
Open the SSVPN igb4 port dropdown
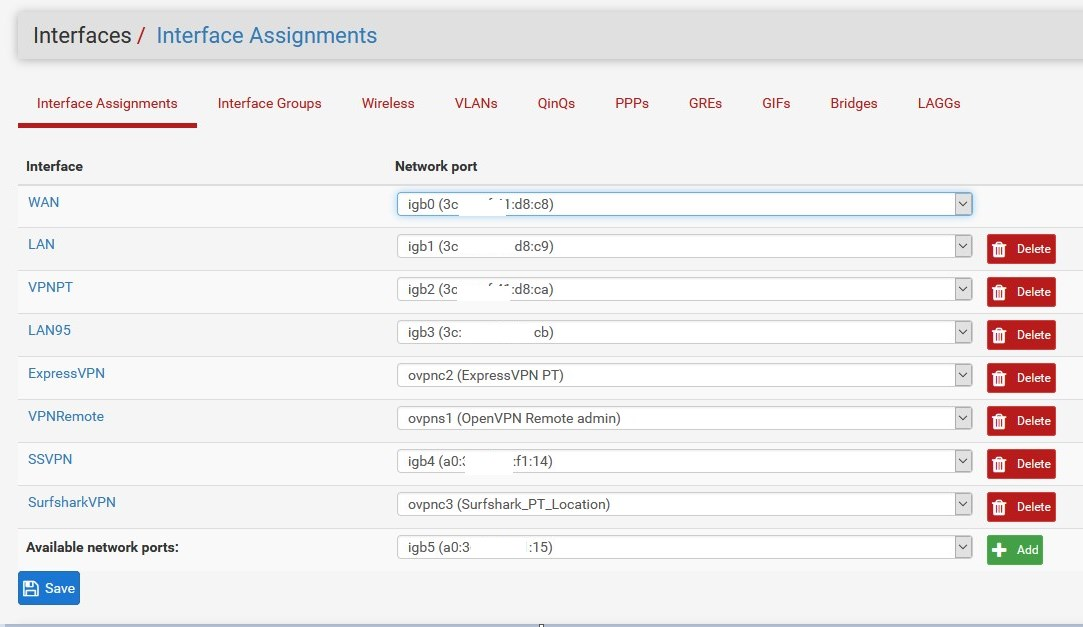pos(684,461)
